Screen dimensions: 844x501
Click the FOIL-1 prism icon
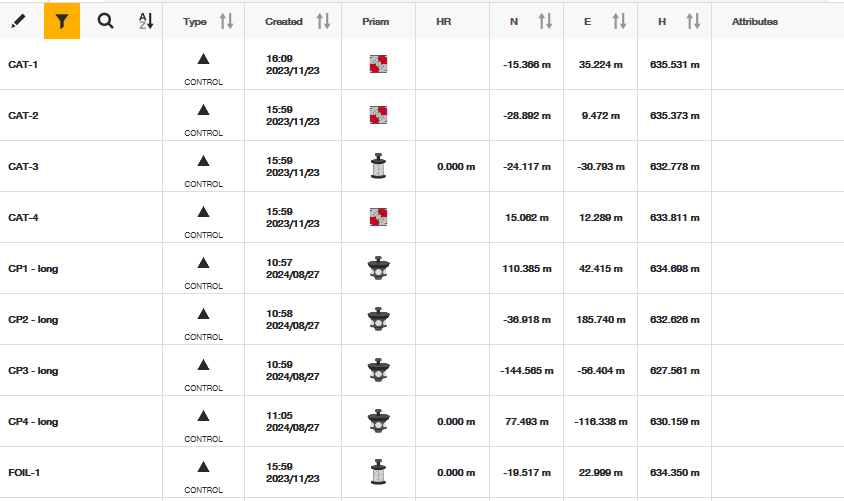378,472
